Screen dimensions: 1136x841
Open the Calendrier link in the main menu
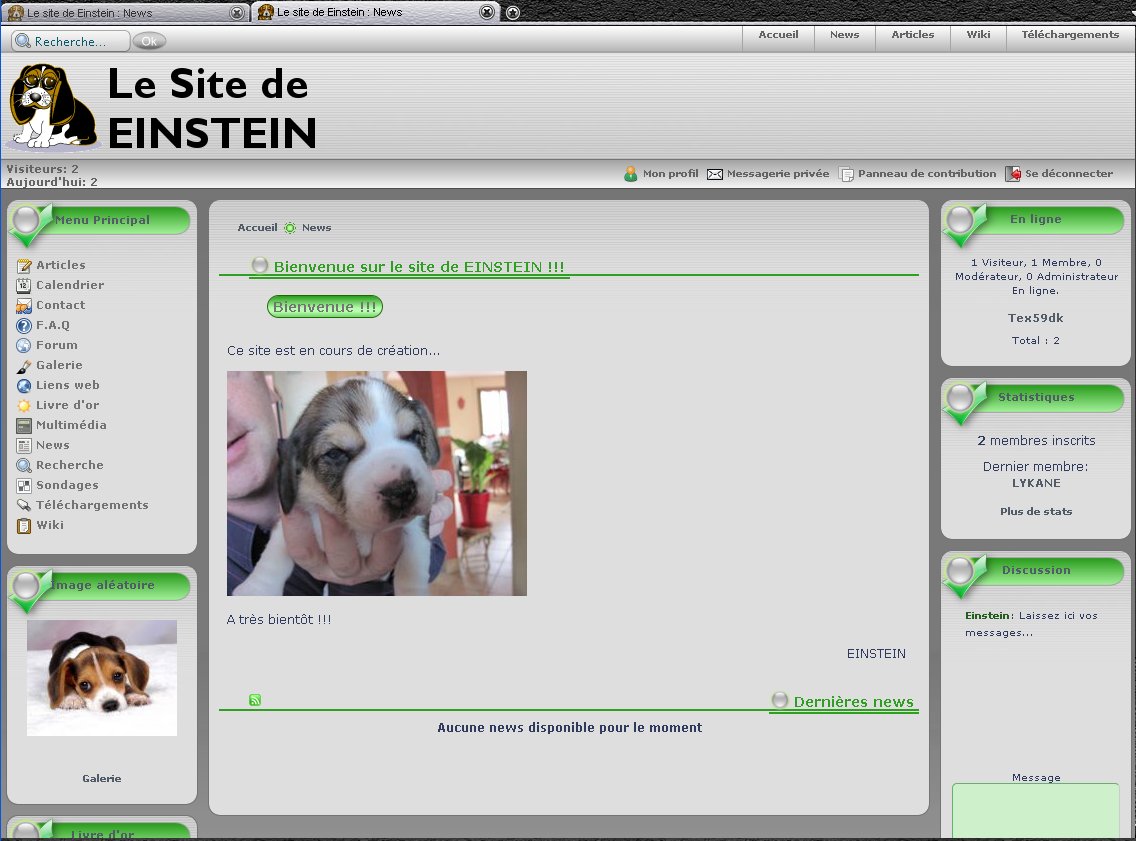coord(70,285)
